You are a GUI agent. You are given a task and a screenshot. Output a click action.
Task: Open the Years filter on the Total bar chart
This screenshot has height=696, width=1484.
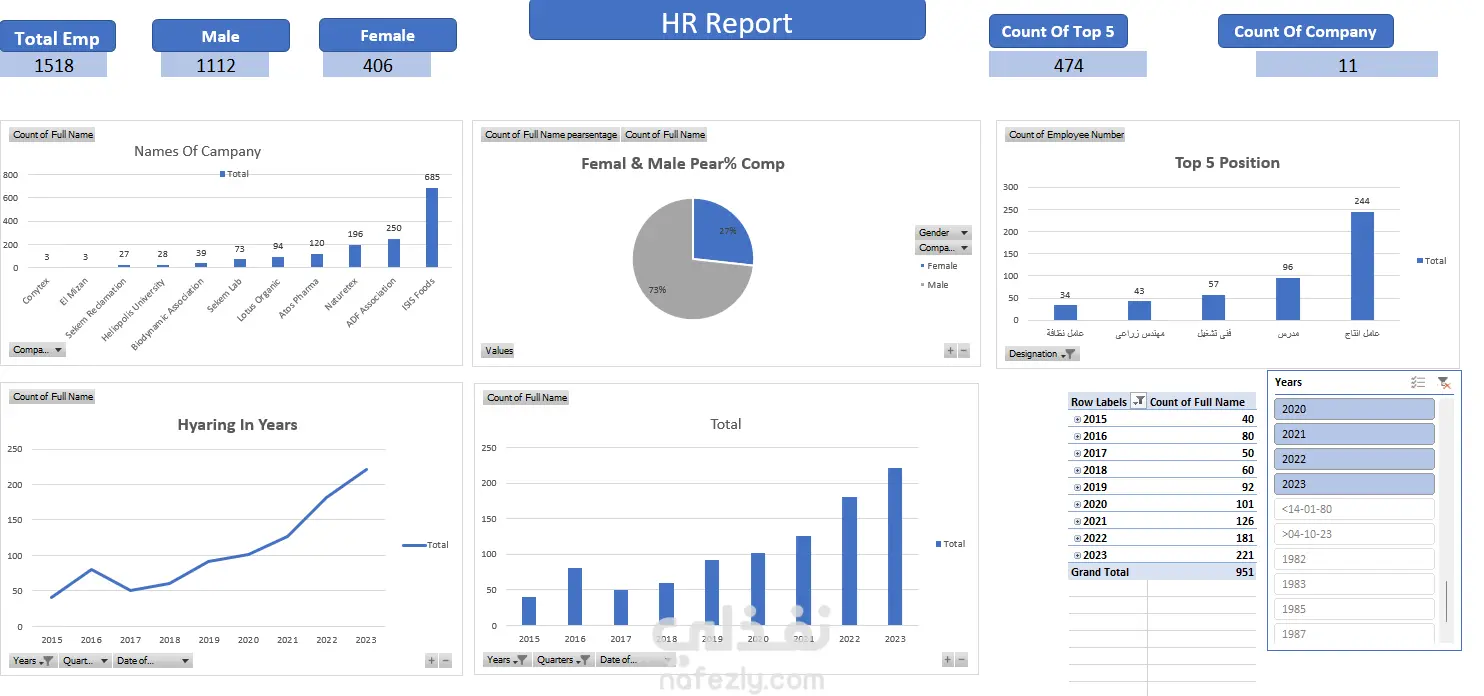click(x=507, y=660)
